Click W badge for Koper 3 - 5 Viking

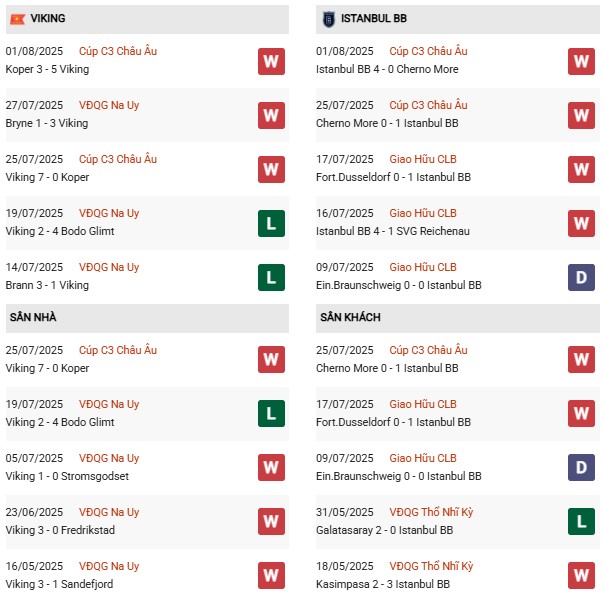pos(271,61)
